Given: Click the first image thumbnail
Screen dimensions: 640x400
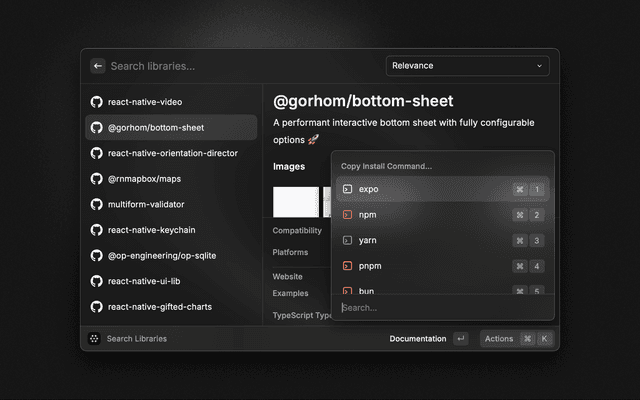Looking at the screenshot, I should pyautogui.click(x=295, y=202).
